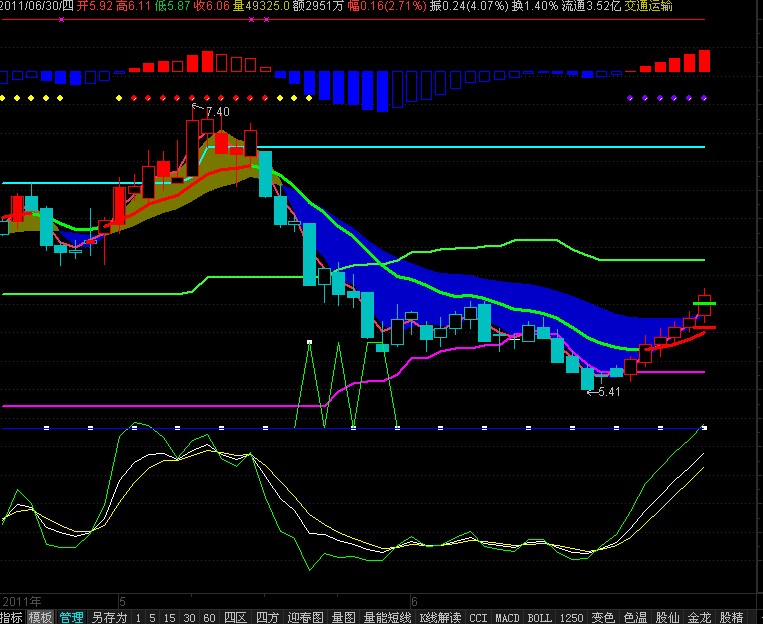The height and width of the screenshot is (624, 763).
Task: Click the float shares 流通3.52亿
Action: 591,6
